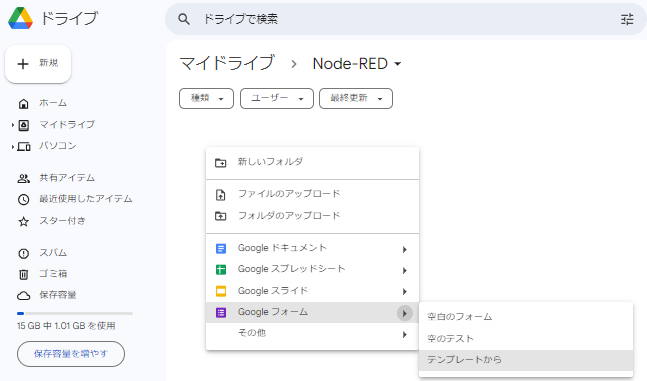This screenshot has width=647, height=381.
Task: Open 保存容量 in the sidebar
Action: click(x=58, y=295)
